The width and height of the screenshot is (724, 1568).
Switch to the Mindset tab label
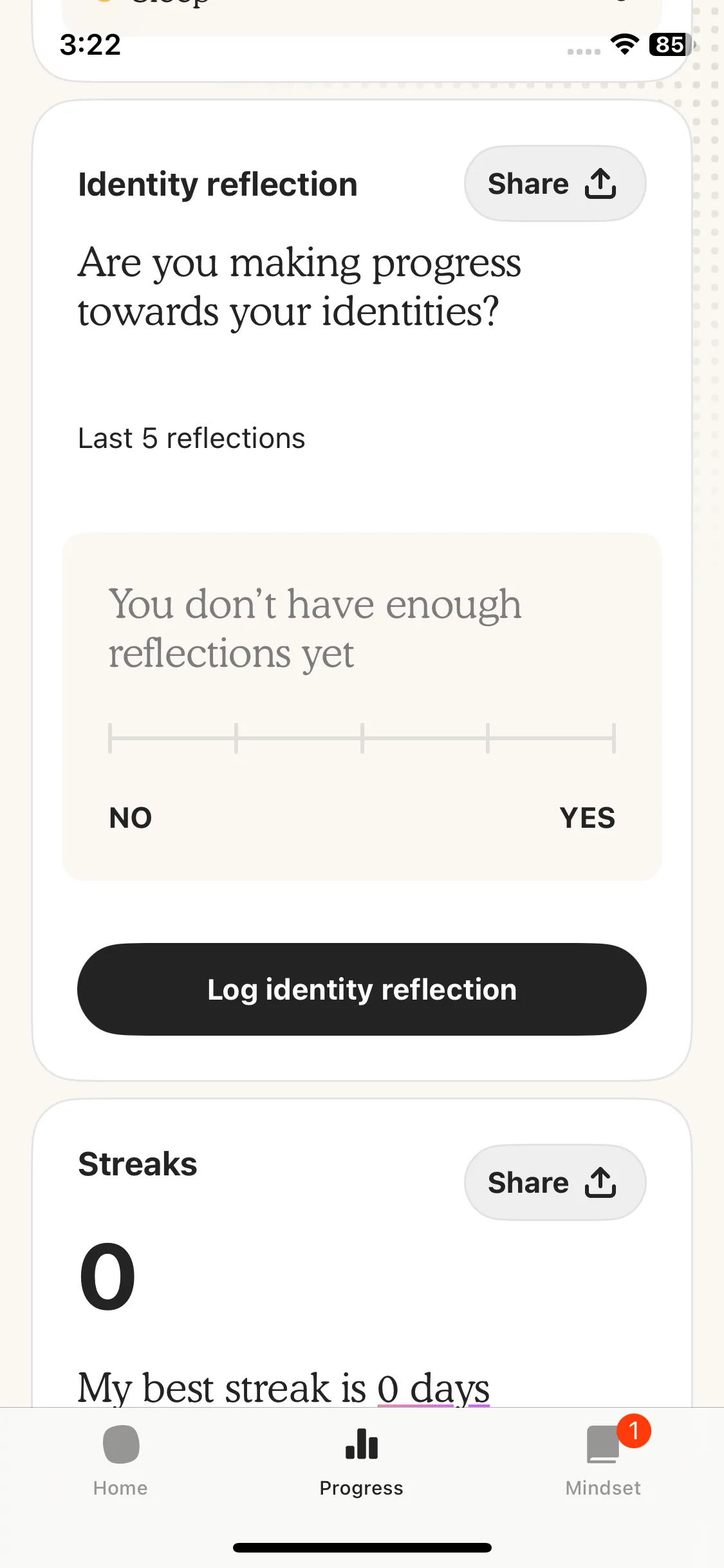point(603,1488)
